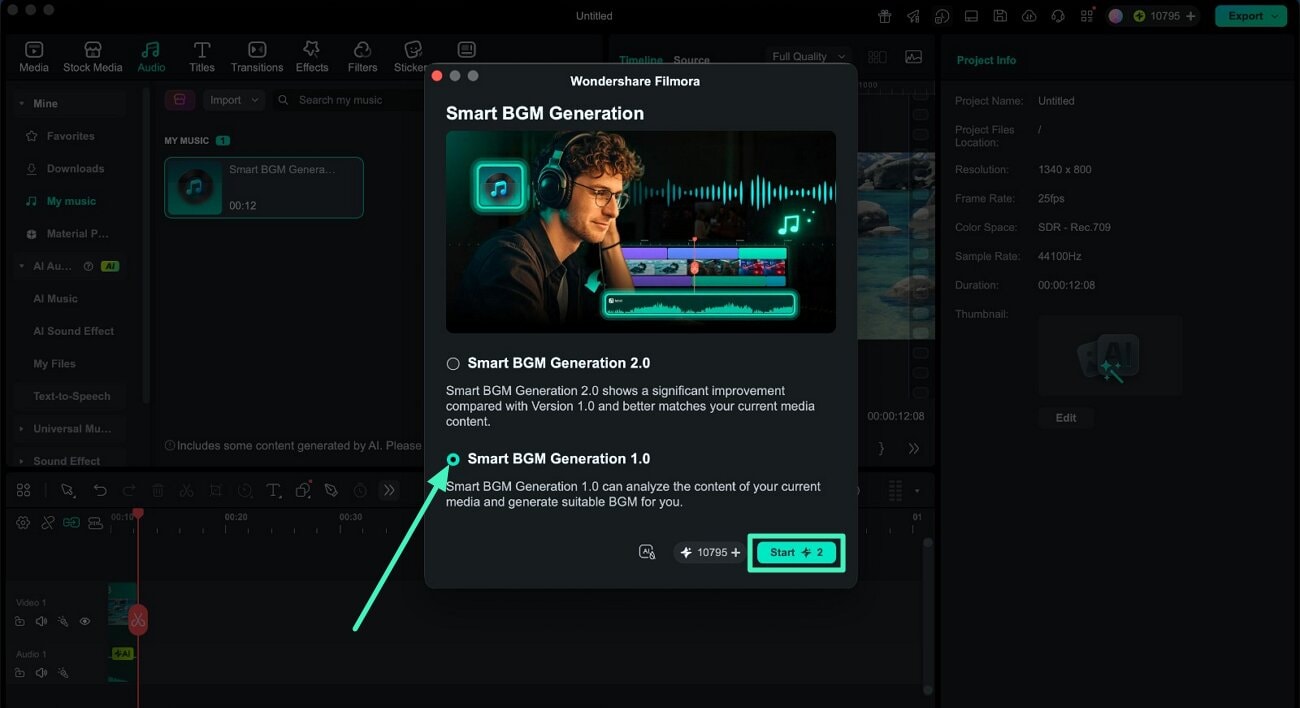Add credits with the 10795 plus pill in dialog
Screen dimensions: 1300x708
tap(711, 552)
